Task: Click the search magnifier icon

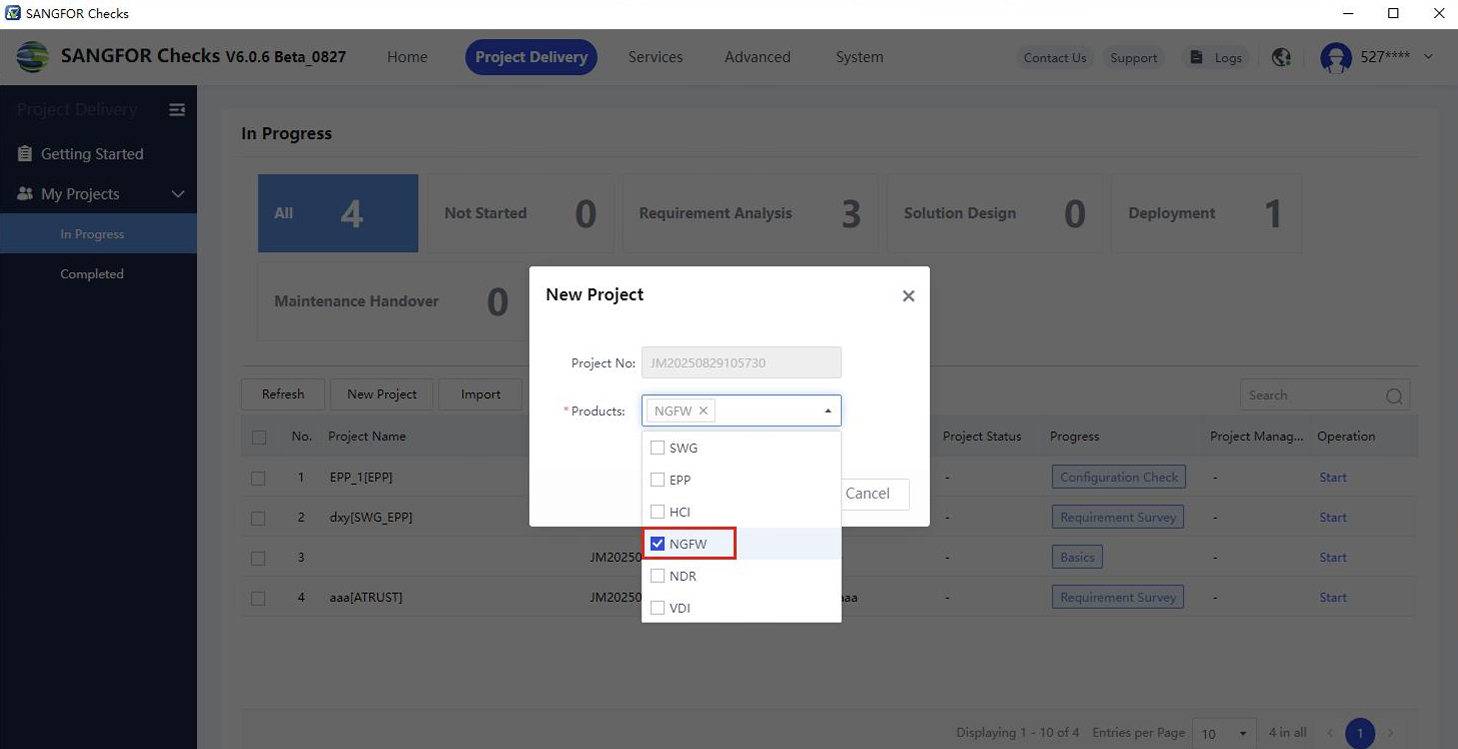Action: click(x=1394, y=395)
